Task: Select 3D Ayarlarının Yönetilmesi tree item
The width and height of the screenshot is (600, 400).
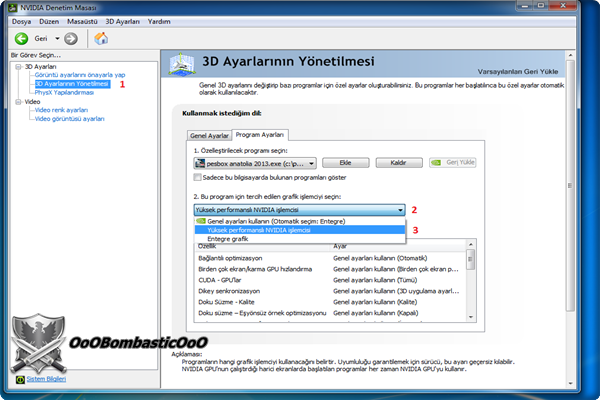Action: 72,83
